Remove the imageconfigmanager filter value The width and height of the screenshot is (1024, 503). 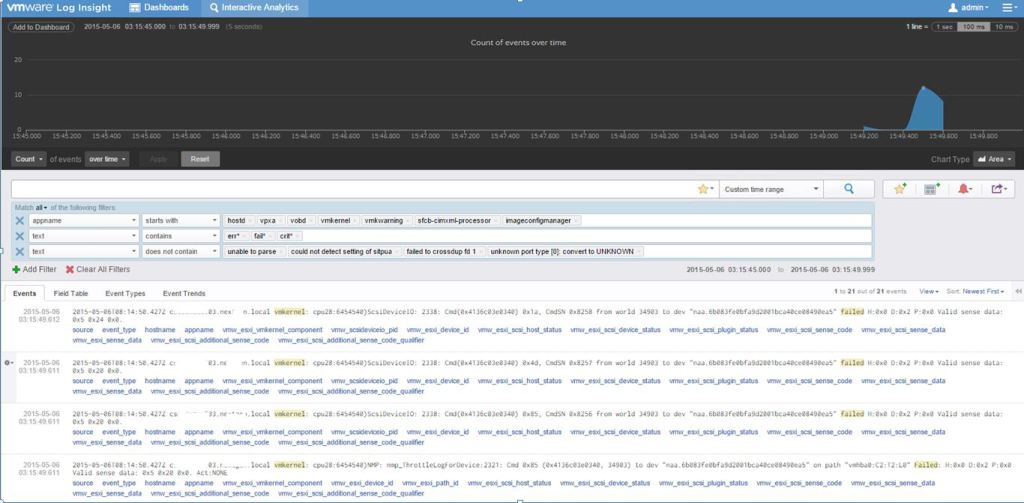(575, 221)
